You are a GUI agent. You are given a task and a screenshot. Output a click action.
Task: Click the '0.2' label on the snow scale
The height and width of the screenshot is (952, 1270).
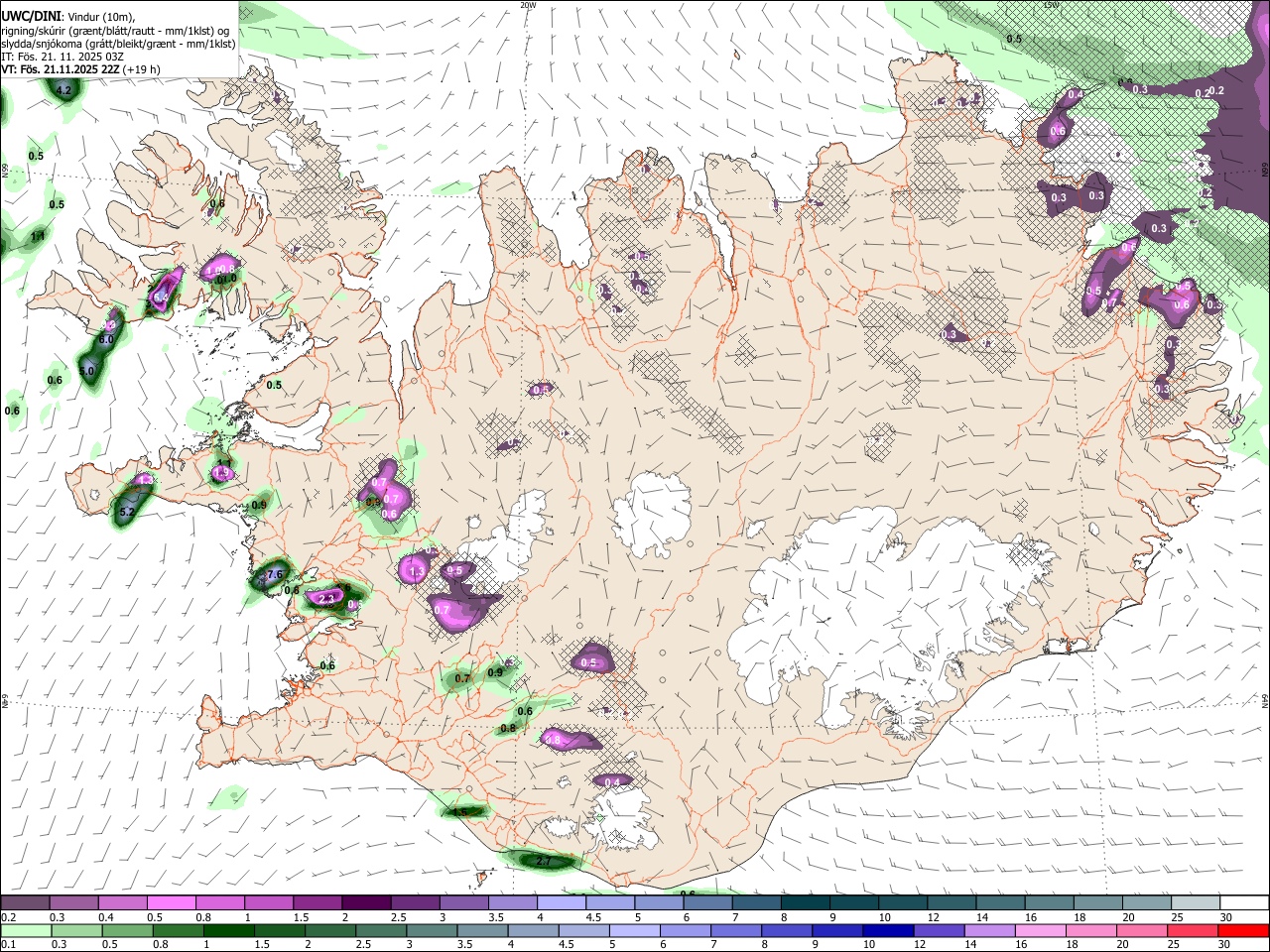[x=8, y=917]
